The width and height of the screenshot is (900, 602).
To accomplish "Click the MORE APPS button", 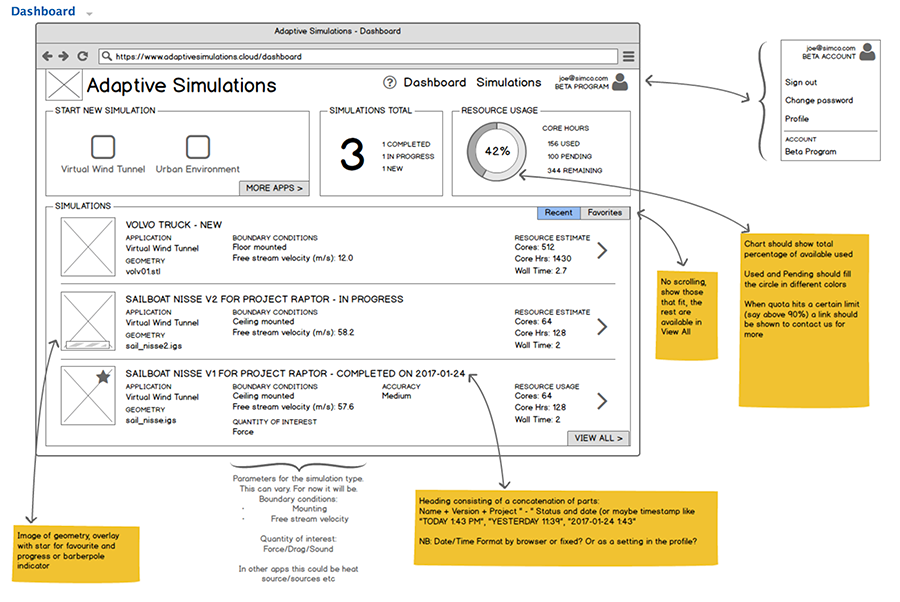I will coord(274,188).
